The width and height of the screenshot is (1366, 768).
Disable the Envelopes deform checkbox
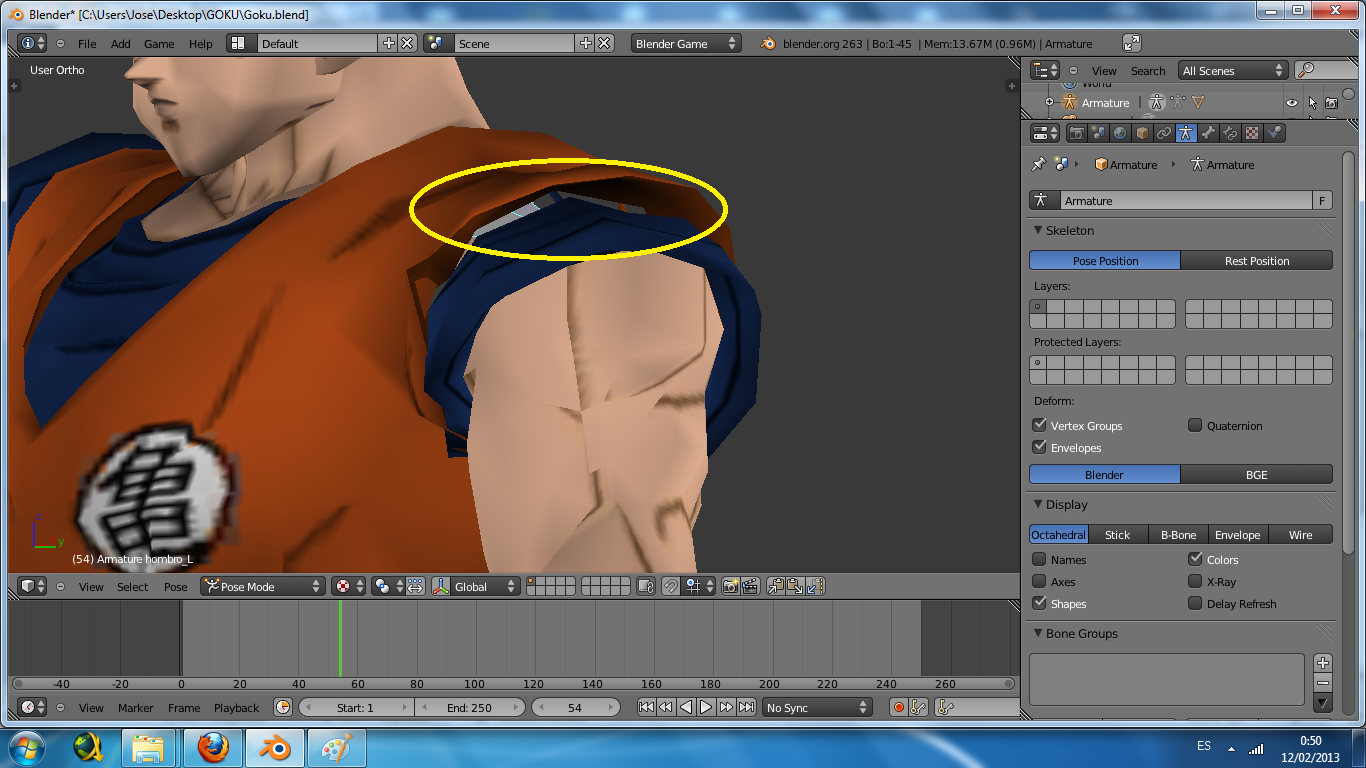pyautogui.click(x=1040, y=448)
